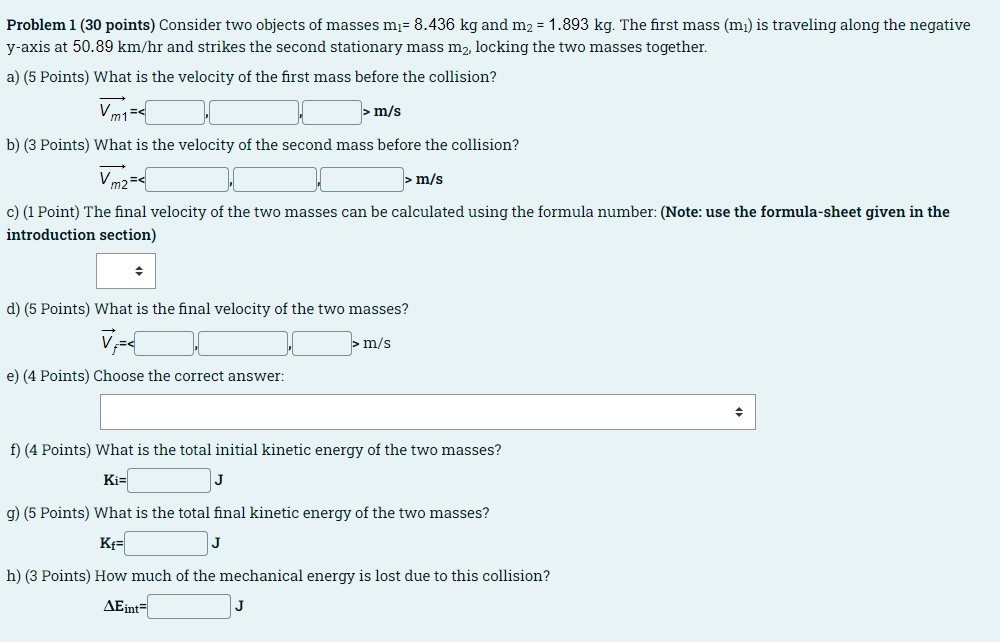
Task: Click the last Vm2 component field
Action: click(x=360, y=179)
